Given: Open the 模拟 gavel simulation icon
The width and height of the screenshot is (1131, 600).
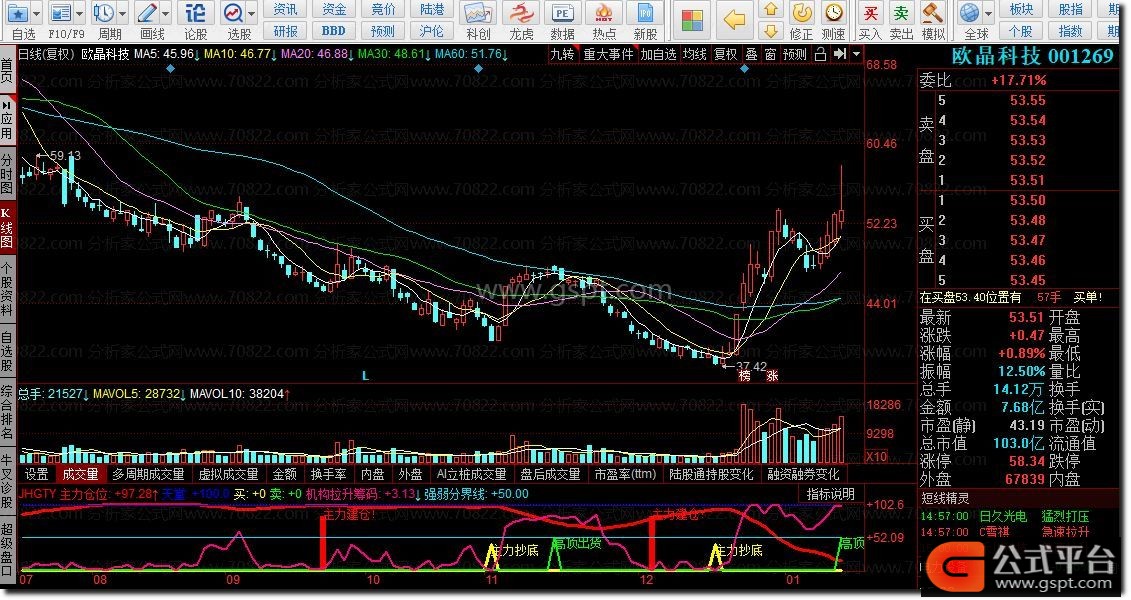Looking at the screenshot, I should pyautogui.click(x=933, y=13).
